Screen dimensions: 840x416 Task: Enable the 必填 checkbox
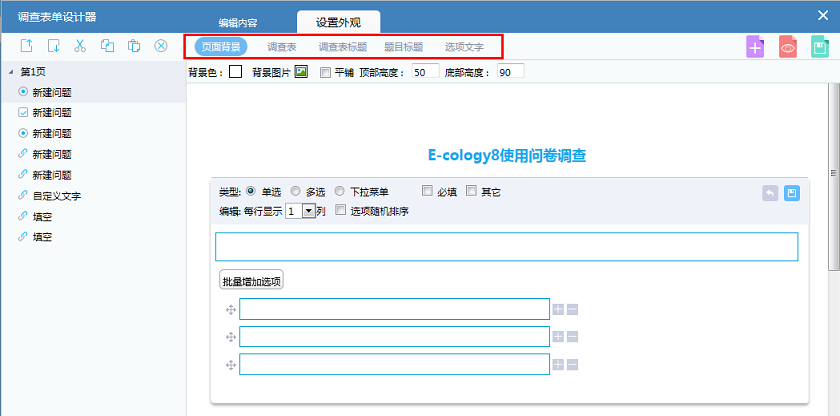tap(427, 191)
